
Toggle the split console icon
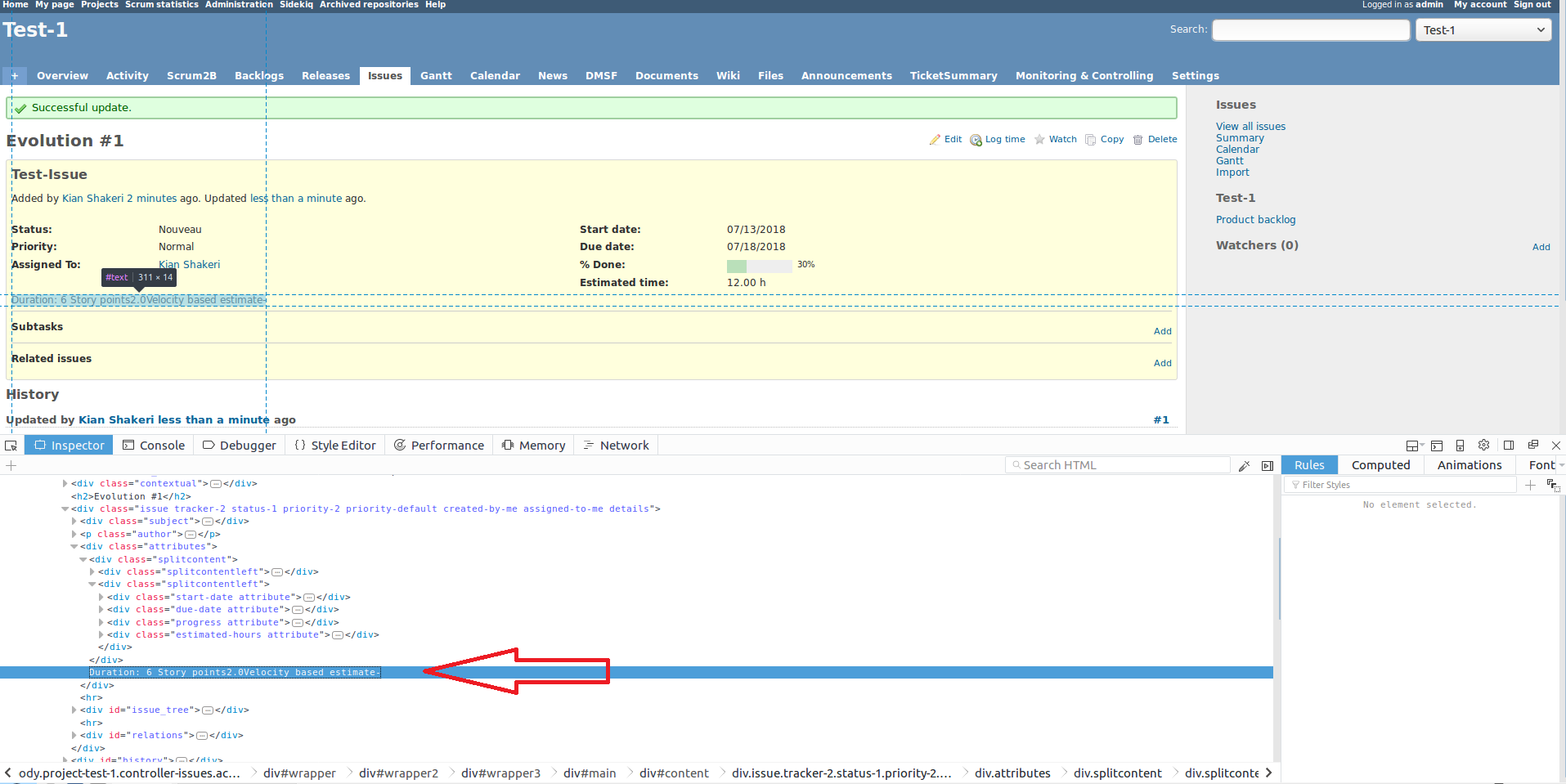click(x=1437, y=446)
